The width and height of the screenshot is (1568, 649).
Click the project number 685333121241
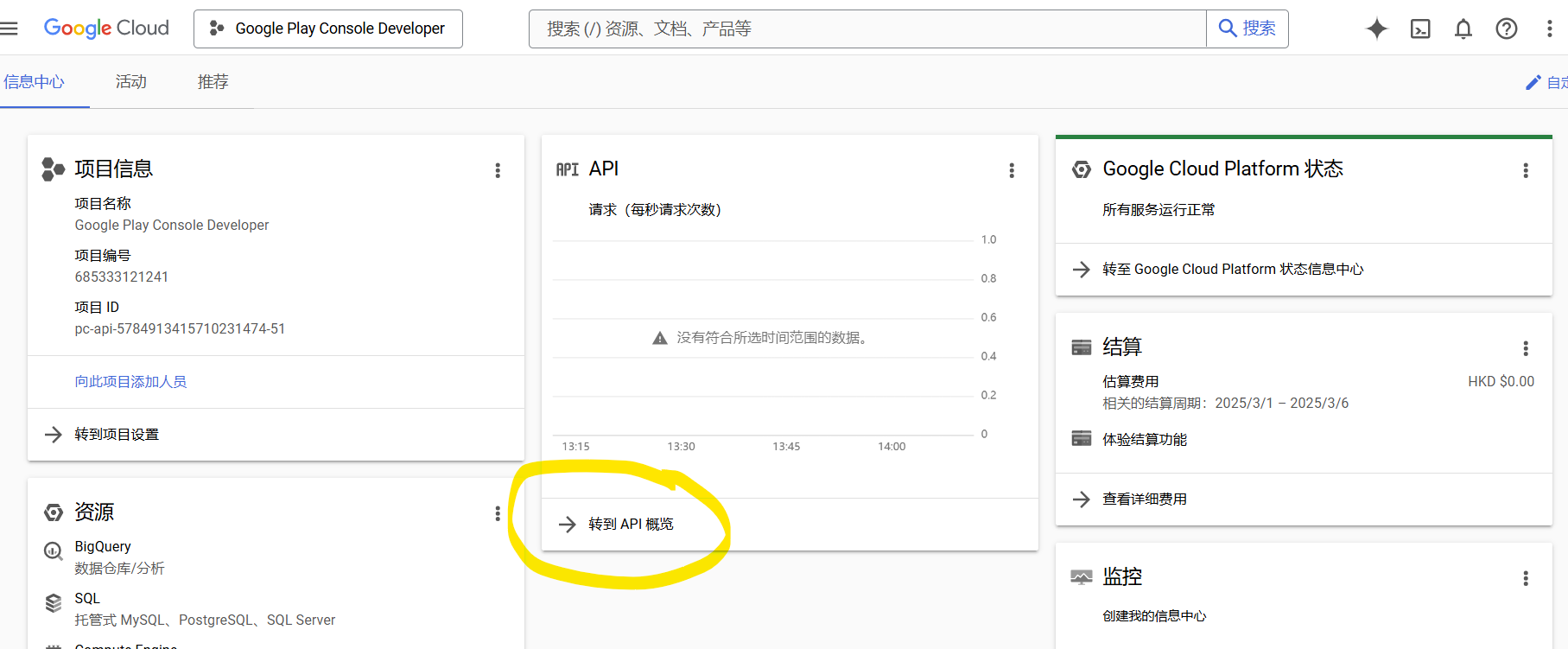pos(122,277)
